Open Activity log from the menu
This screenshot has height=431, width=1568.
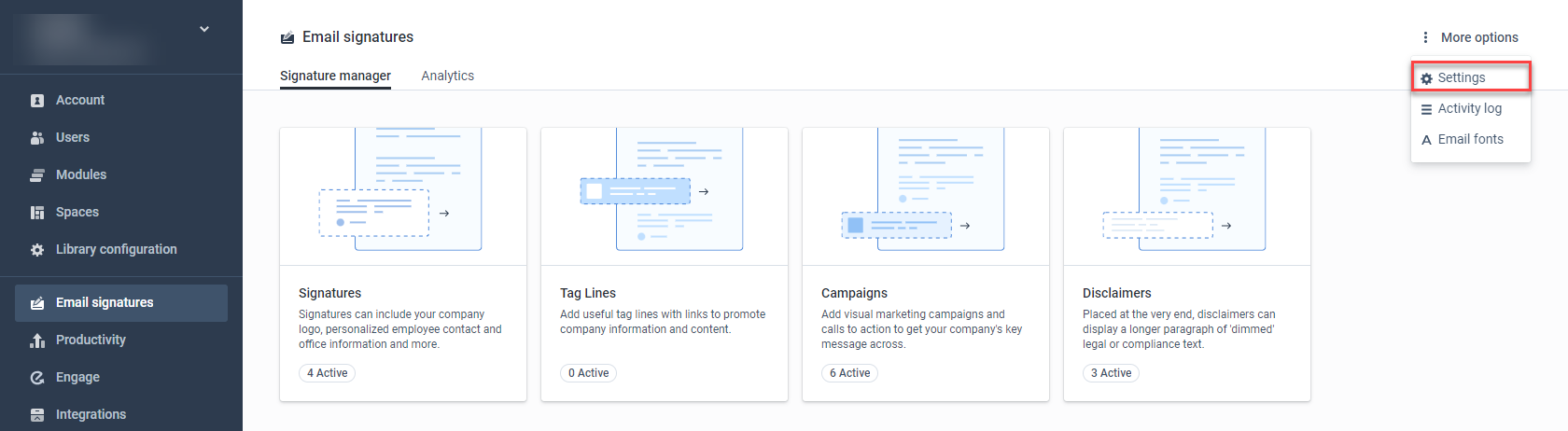point(1470,108)
